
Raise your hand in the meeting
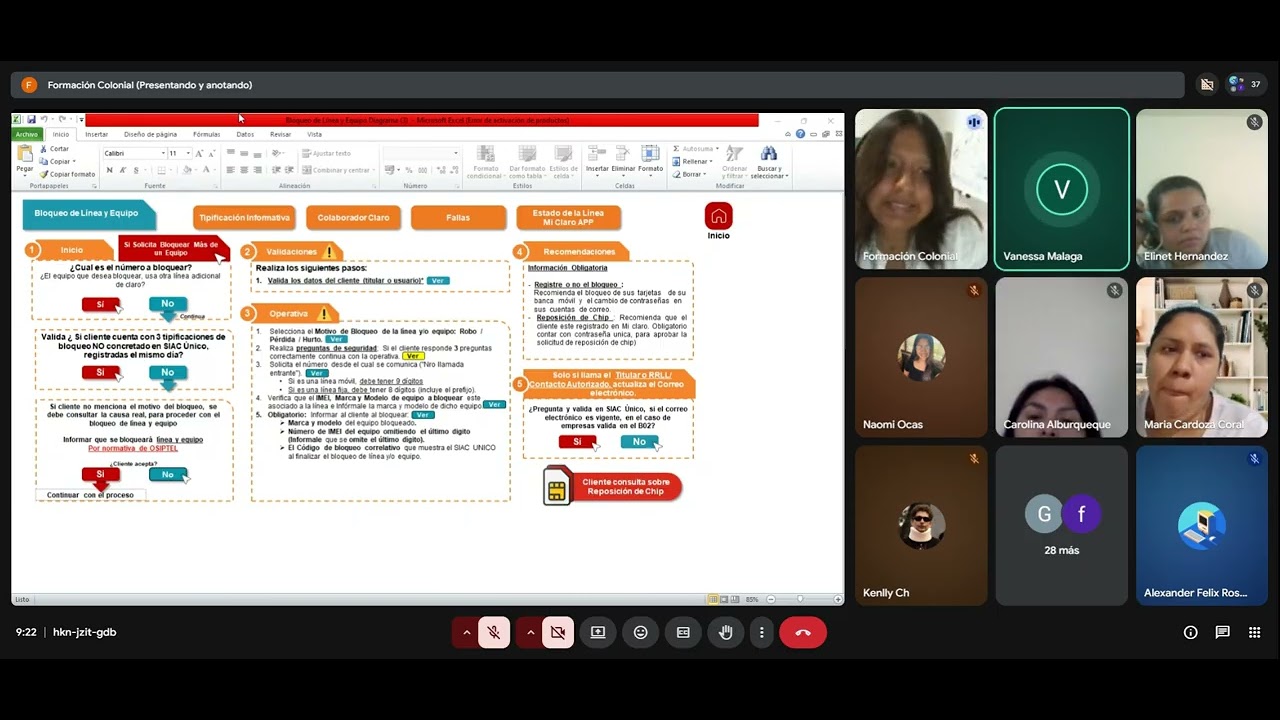point(726,632)
